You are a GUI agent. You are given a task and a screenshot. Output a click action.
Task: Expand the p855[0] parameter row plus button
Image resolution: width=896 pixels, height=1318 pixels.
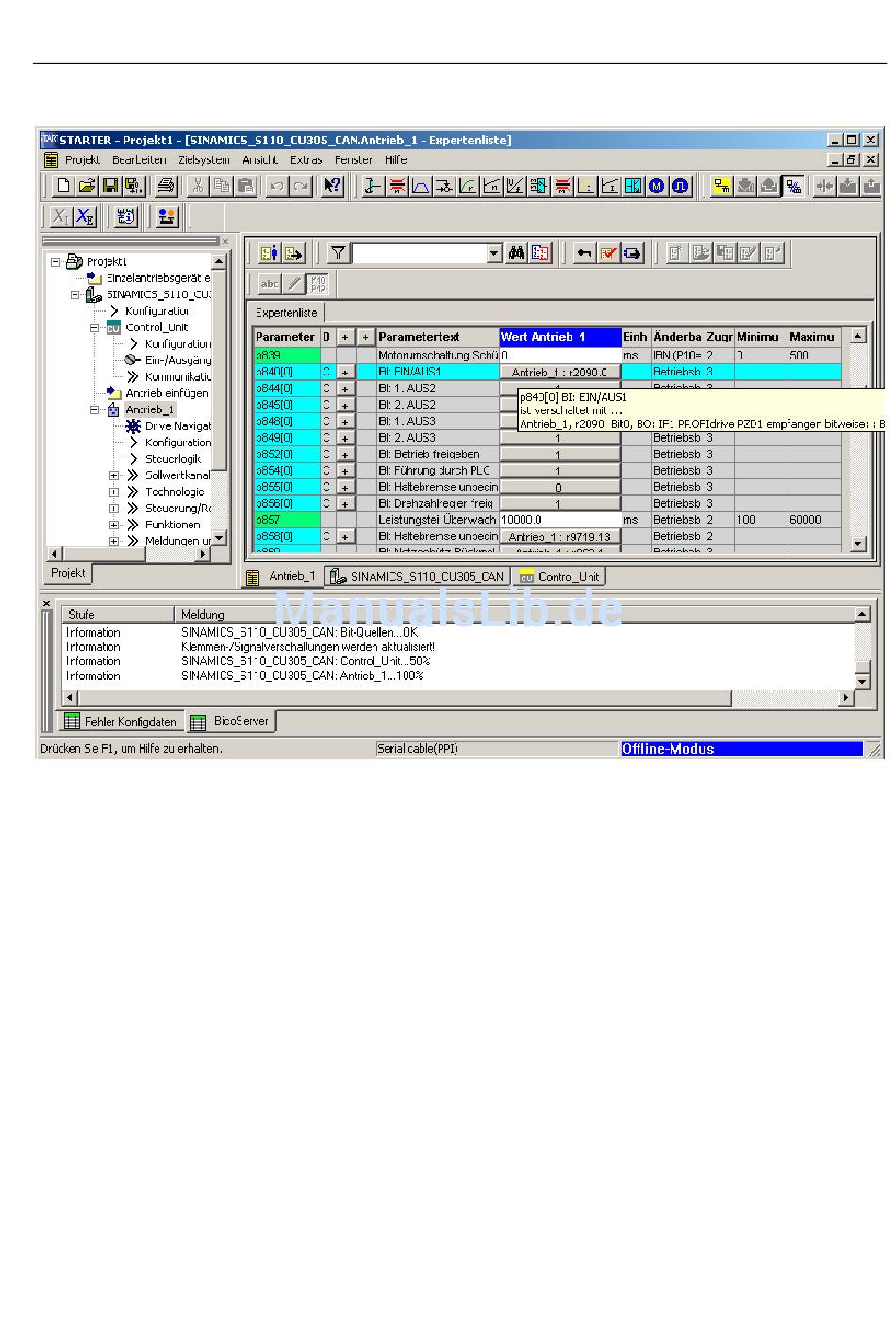pos(345,488)
